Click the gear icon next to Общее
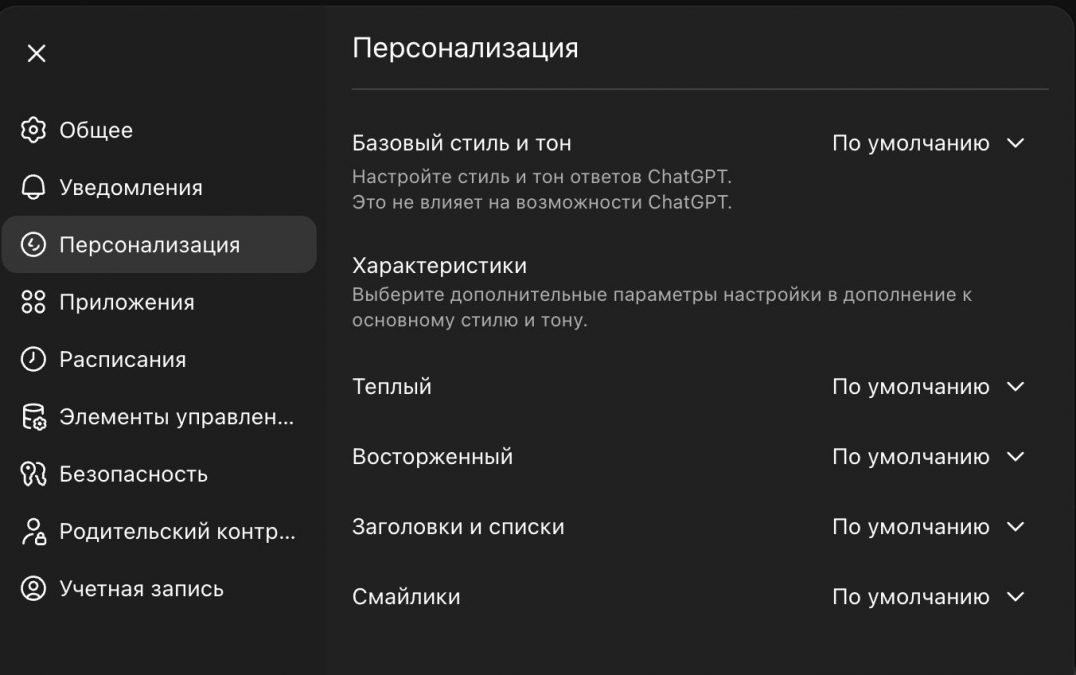 point(34,130)
